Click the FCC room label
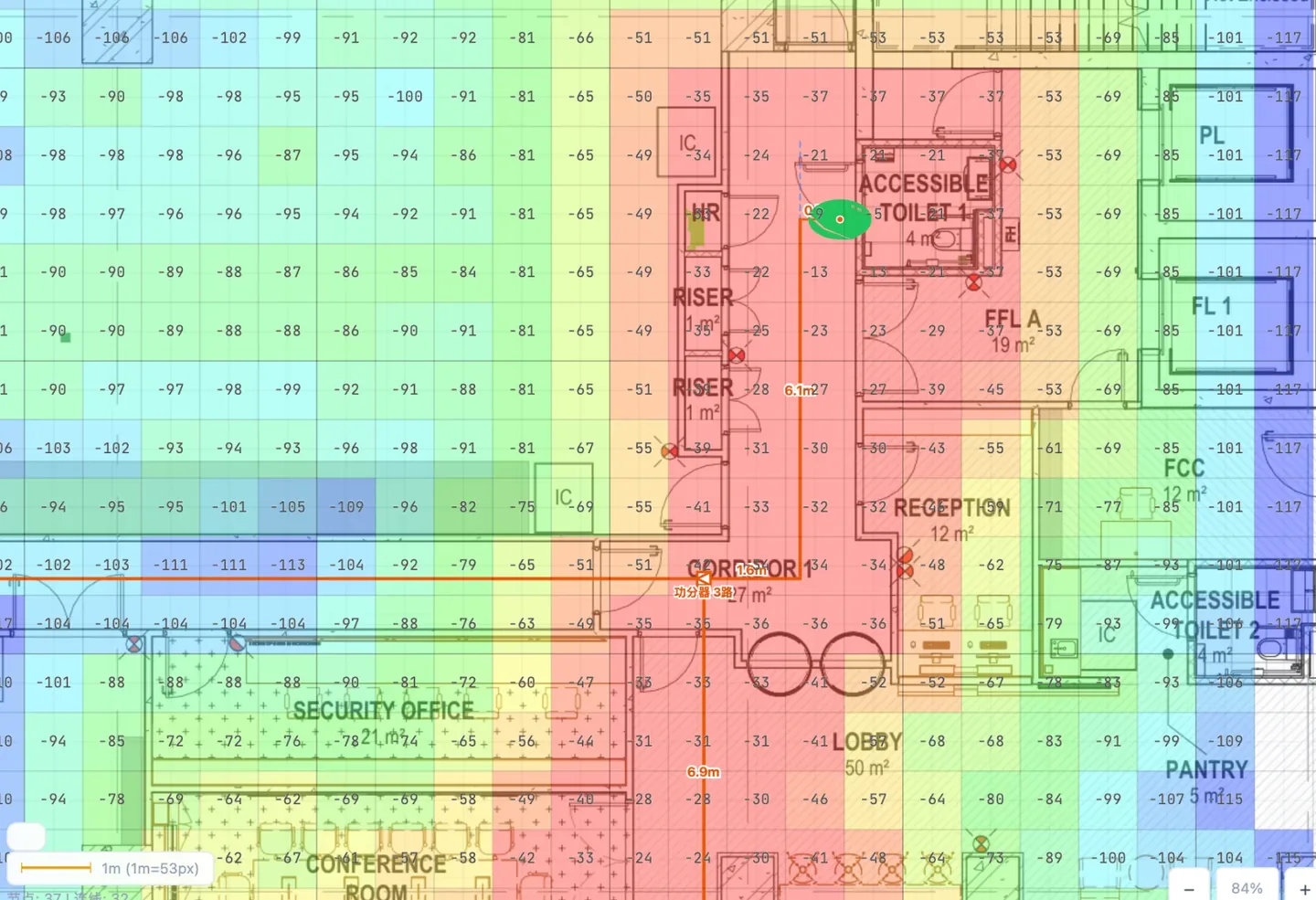 (1184, 469)
